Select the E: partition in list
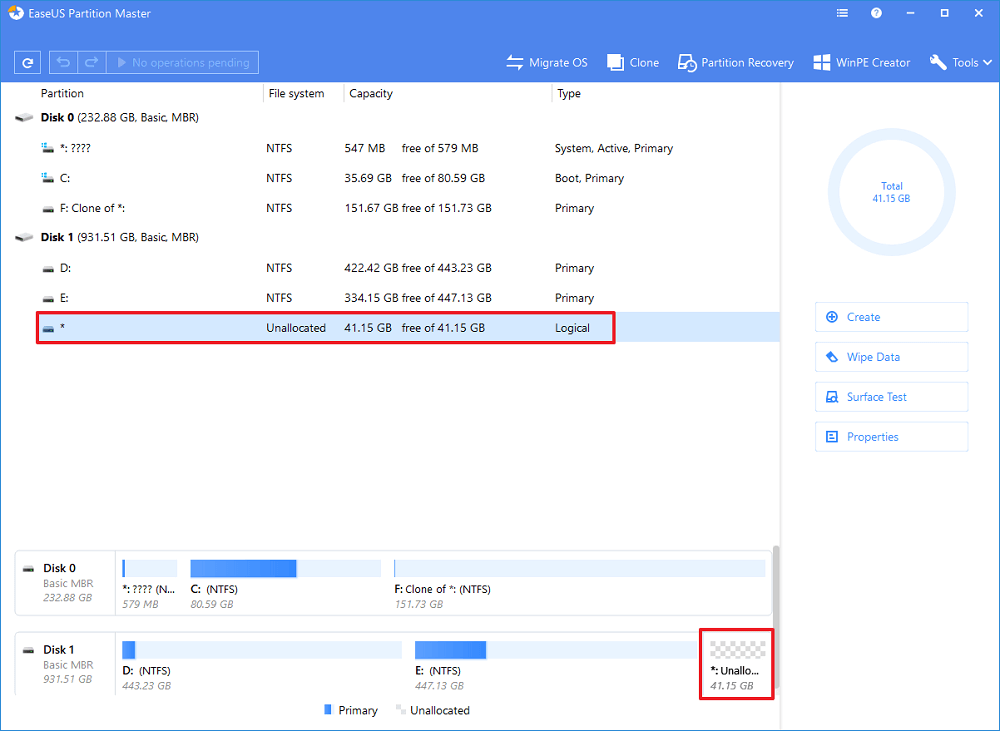Image resolution: width=1000 pixels, height=731 pixels. 300,298
